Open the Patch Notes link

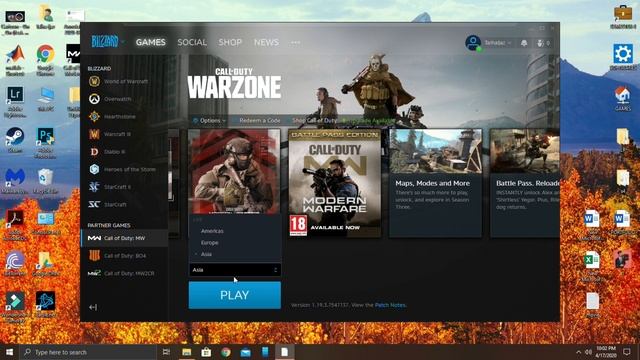[x=390, y=305]
